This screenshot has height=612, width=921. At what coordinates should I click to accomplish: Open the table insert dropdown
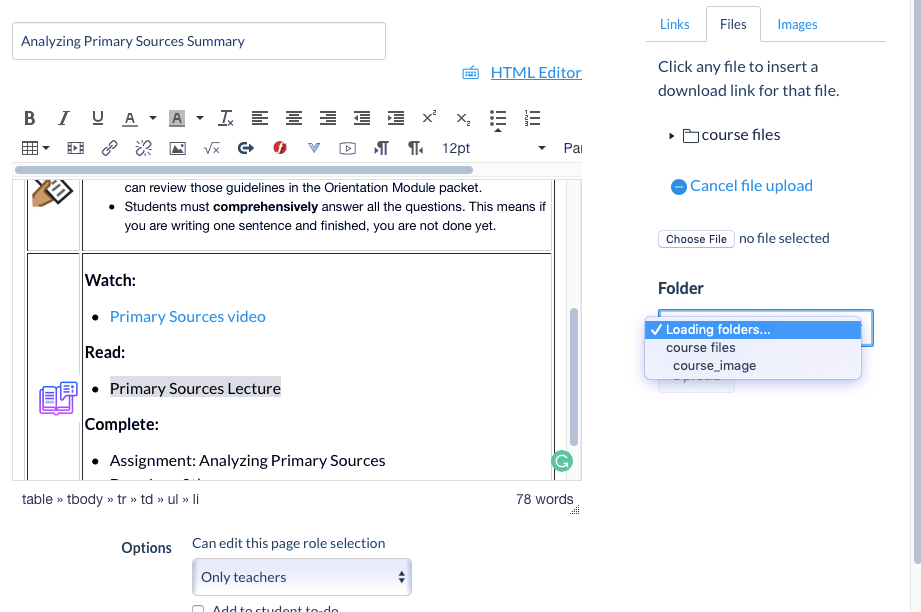point(36,148)
